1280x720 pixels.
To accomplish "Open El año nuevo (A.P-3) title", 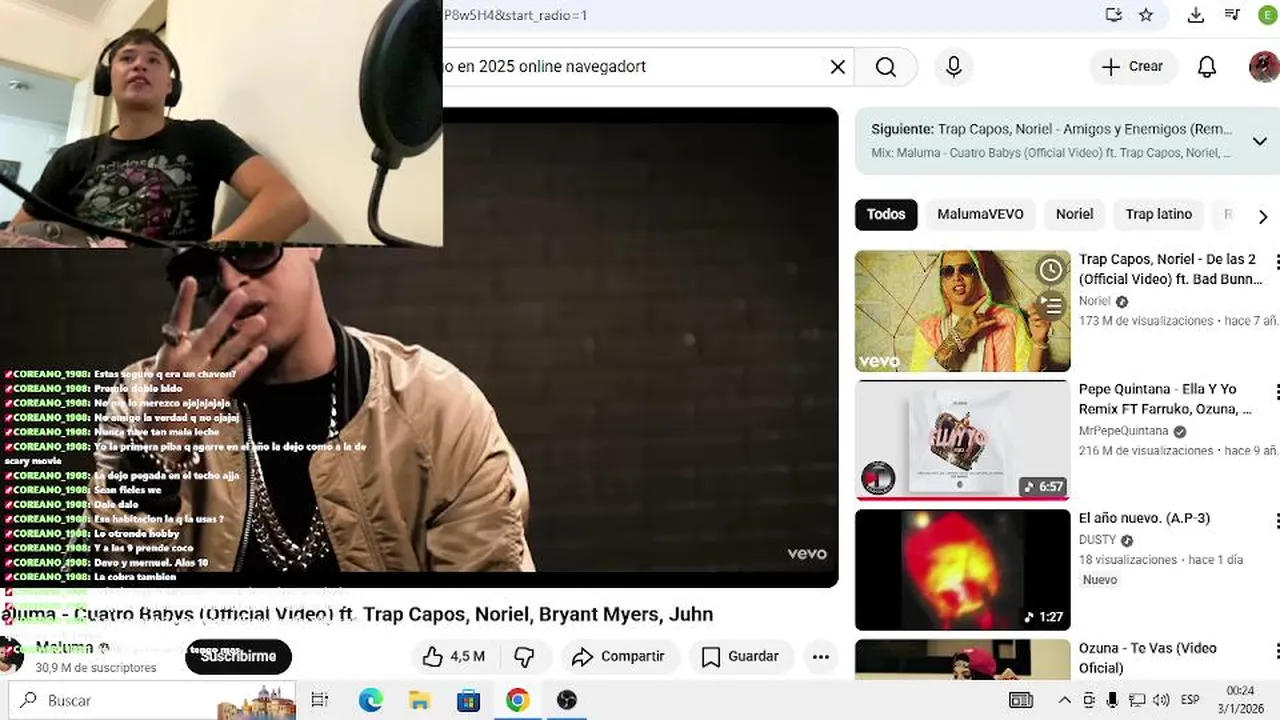I will 1144,518.
